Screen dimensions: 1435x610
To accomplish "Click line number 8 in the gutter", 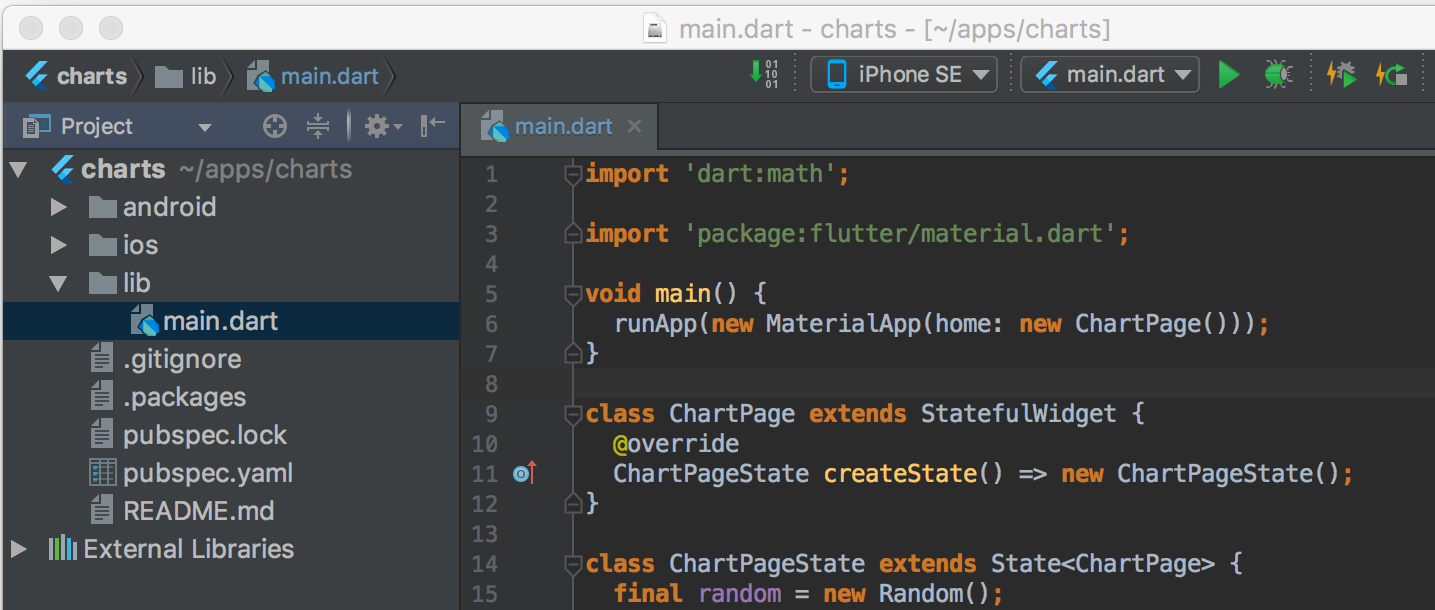I will point(490,384).
